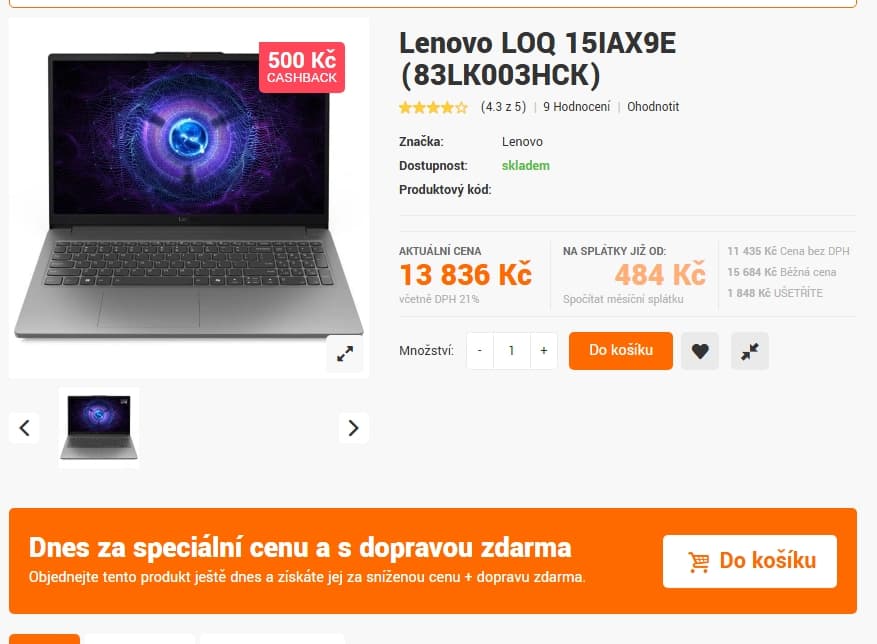
Task: Click cart icon in orange banner
Action: point(699,561)
